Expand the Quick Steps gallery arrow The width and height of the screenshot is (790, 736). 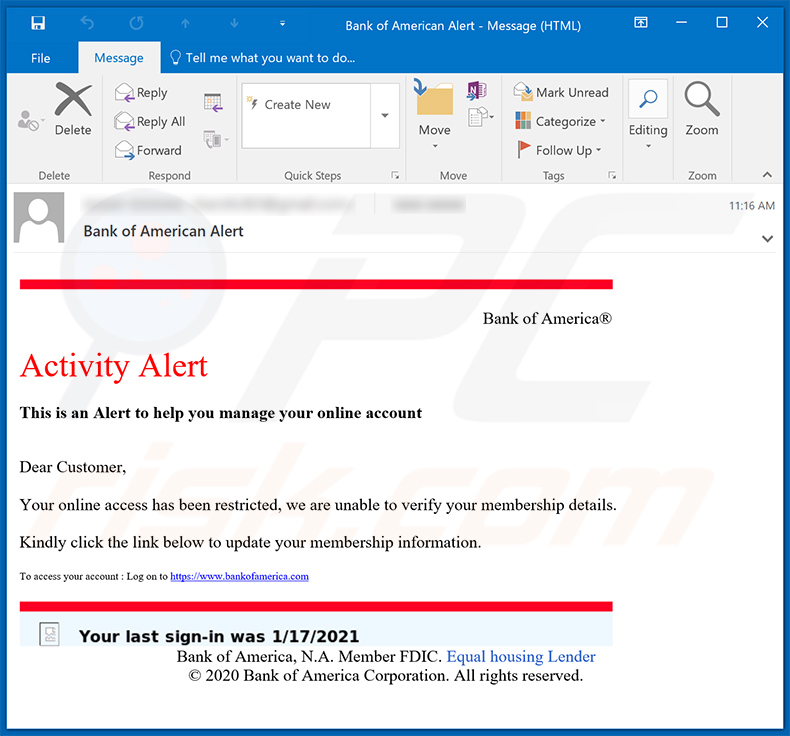385,116
